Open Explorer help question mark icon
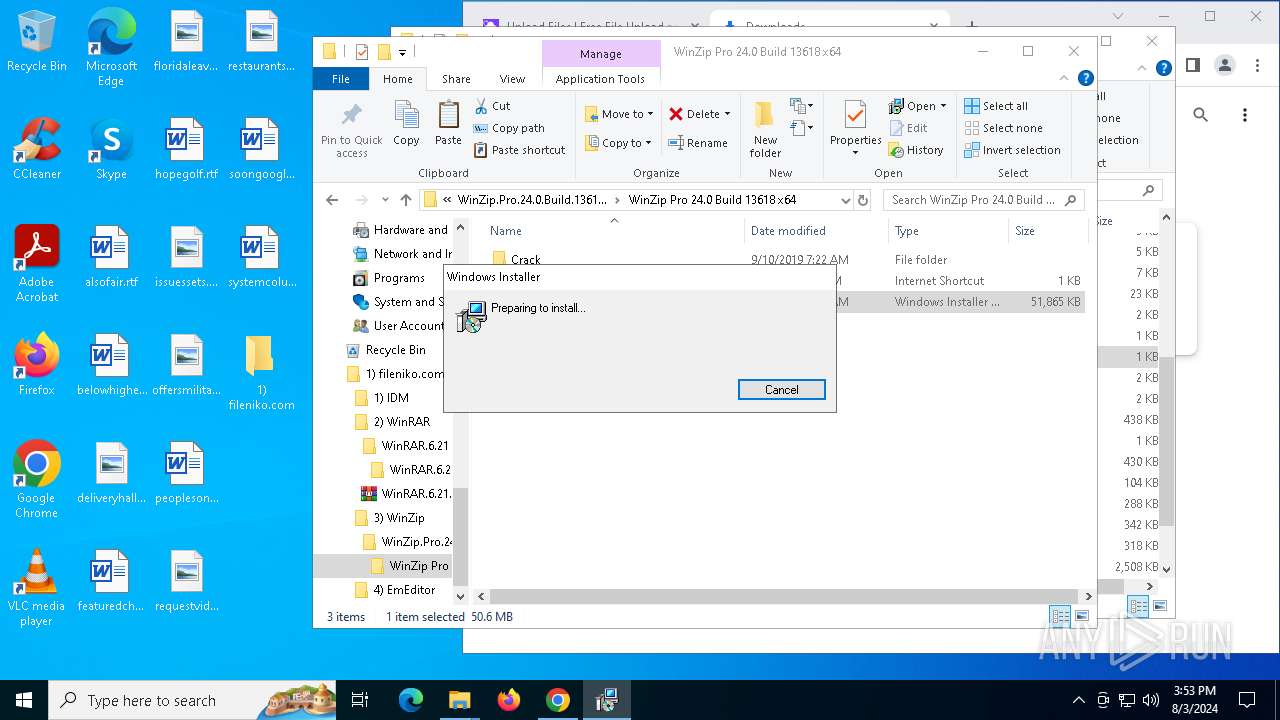The image size is (1280, 720). 1085,78
